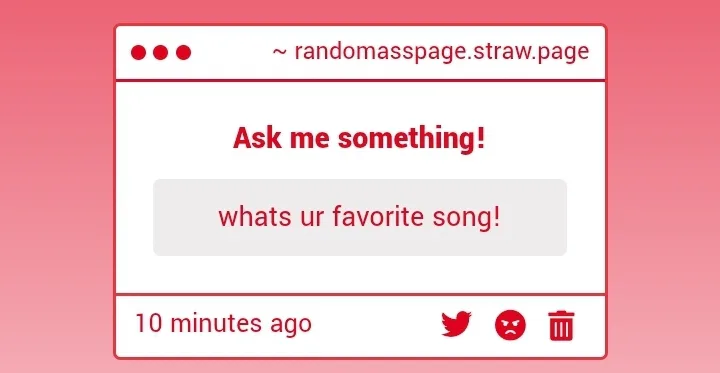Viewport: 720px width, 373px height.
Task: Click the number "10" in the timestamp
Action: coord(149,323)
